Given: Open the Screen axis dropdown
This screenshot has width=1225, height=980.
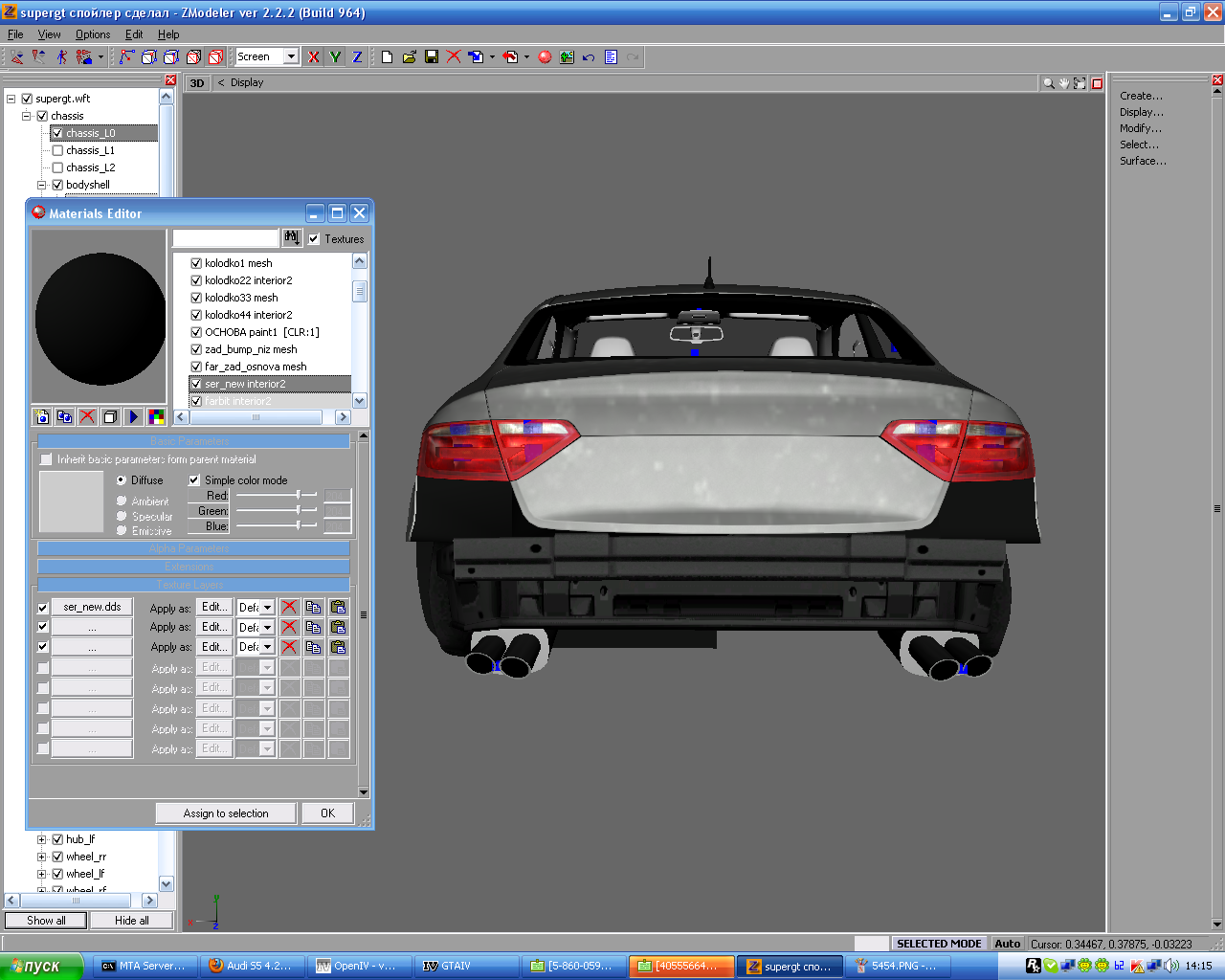Looking at the screenshot, I should tap(291, 56).
